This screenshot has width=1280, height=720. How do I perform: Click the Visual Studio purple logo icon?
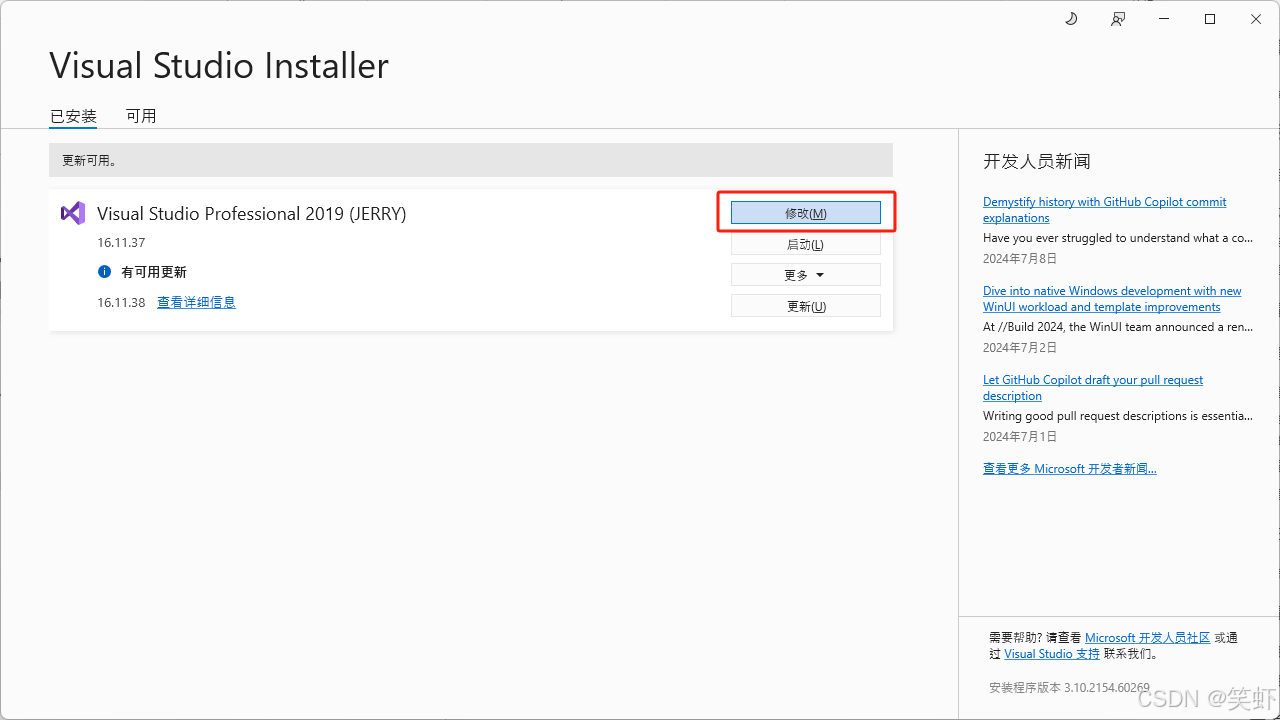(x=73, y=213)
